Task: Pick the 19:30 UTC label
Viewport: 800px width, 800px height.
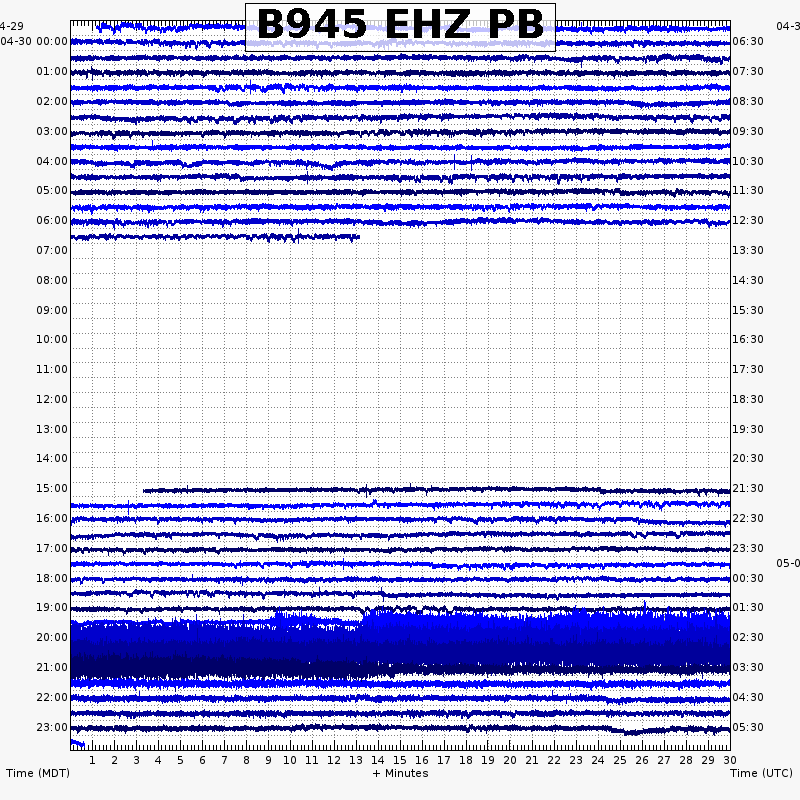Action: 748,430
